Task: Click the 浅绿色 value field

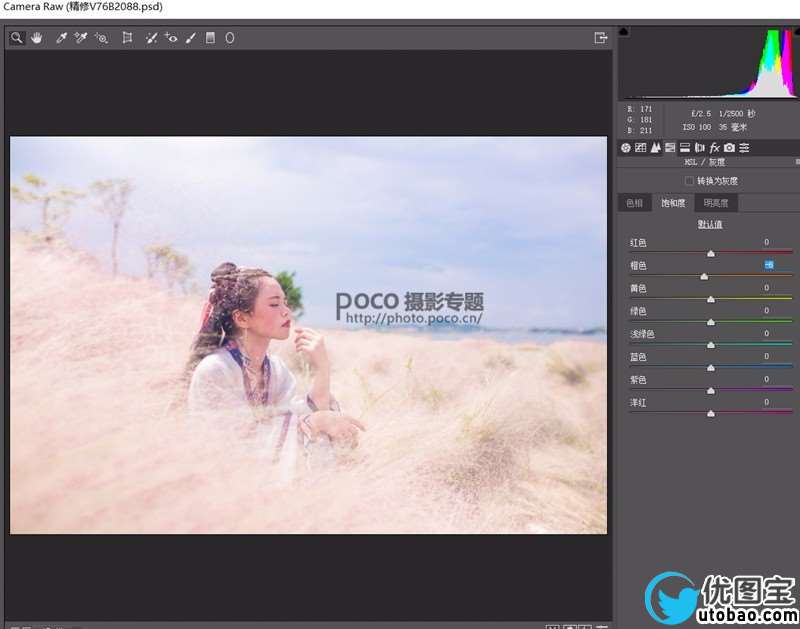Action: (766, 333)
